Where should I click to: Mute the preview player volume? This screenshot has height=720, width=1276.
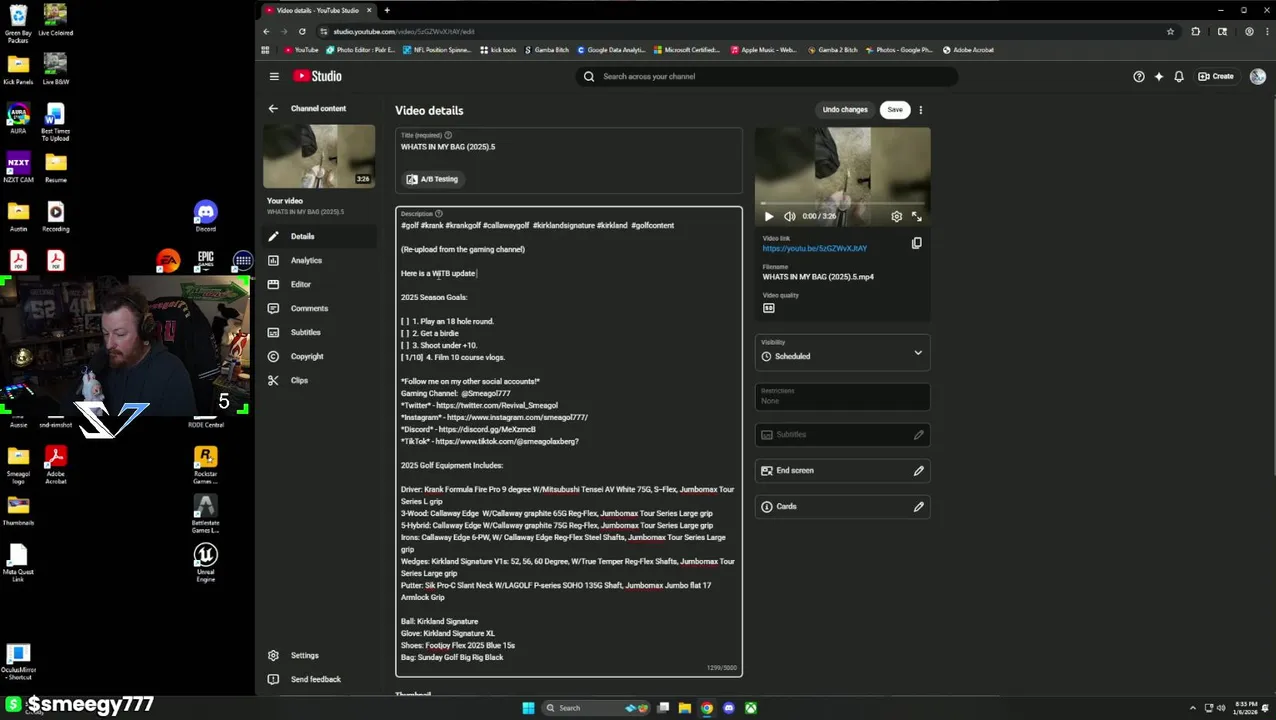click(789, 216)
